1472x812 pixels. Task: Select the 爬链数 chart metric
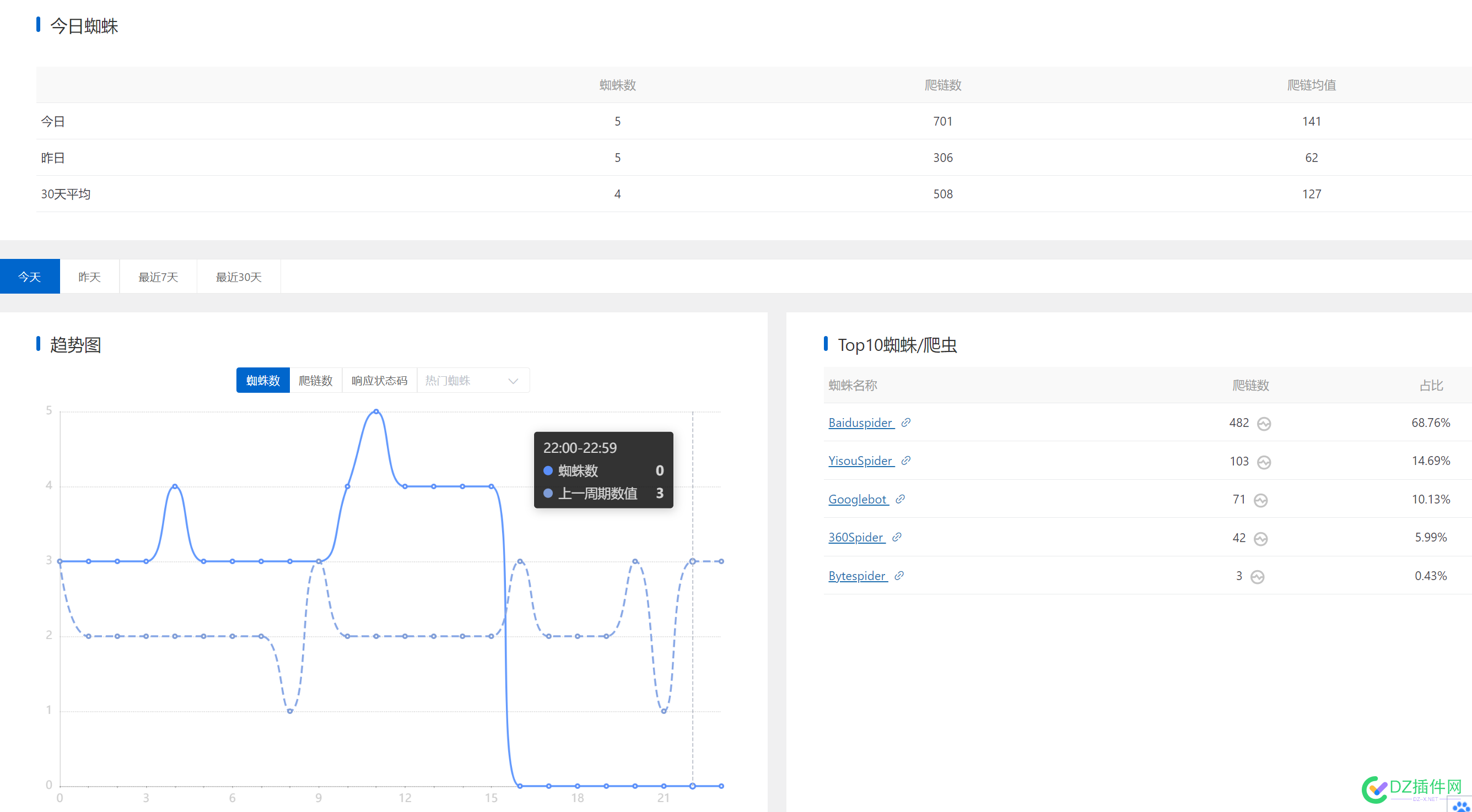[315, 380]
